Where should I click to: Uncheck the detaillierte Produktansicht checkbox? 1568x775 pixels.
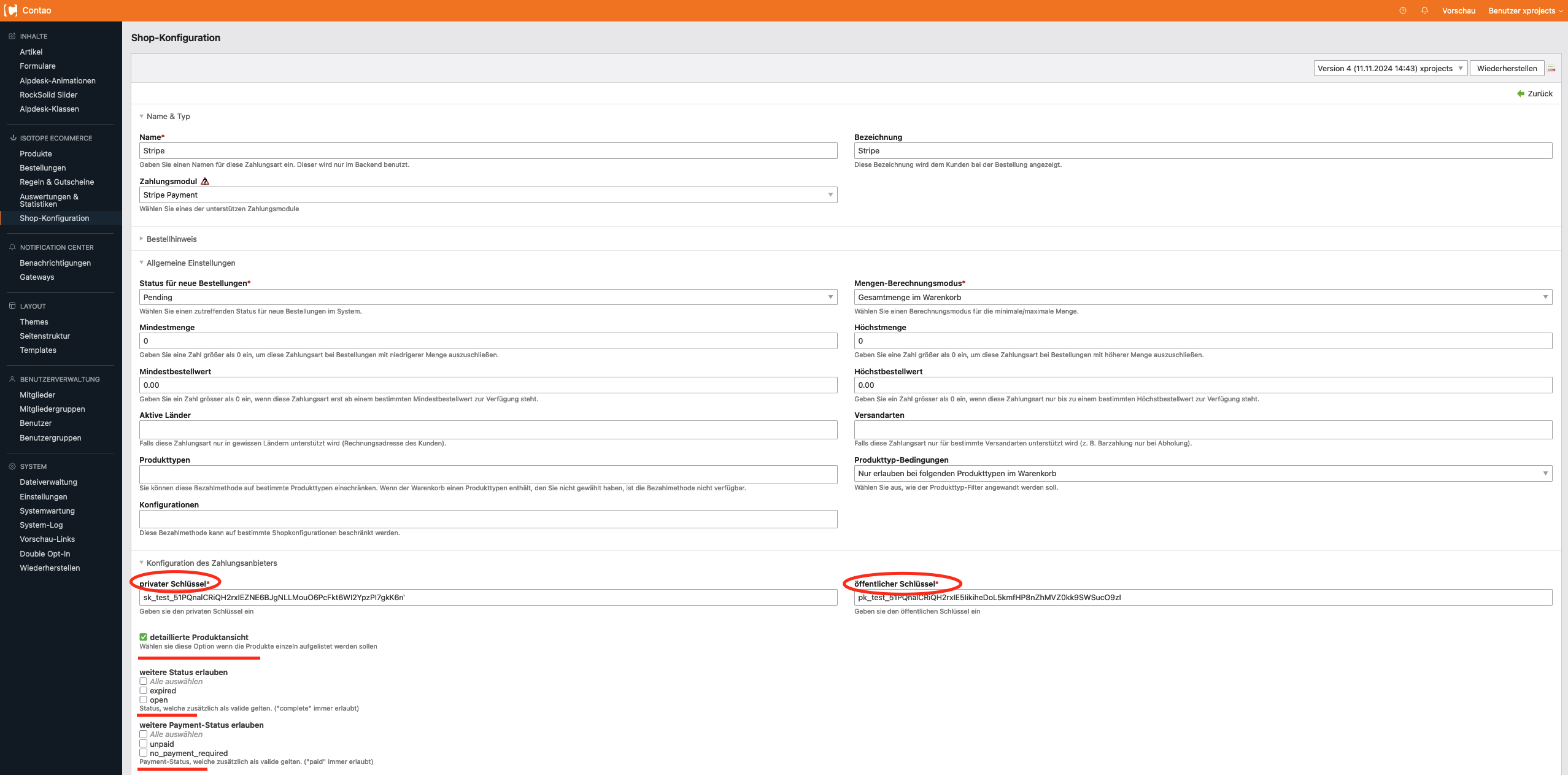tap(143, 637)
